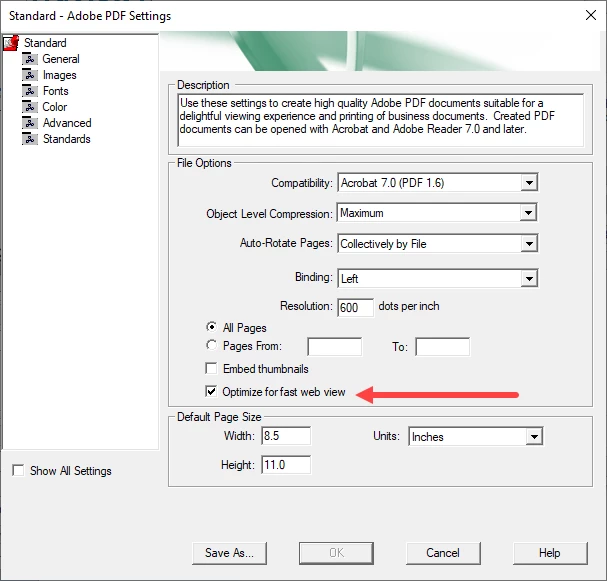Click the Standard root folder icon
Viewport: 607px width, 581px height.
click(x=11, y=43)
